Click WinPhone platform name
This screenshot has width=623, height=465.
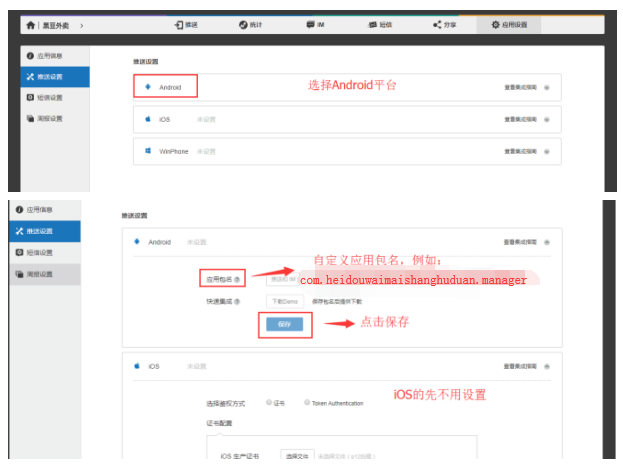coord(174,151)
